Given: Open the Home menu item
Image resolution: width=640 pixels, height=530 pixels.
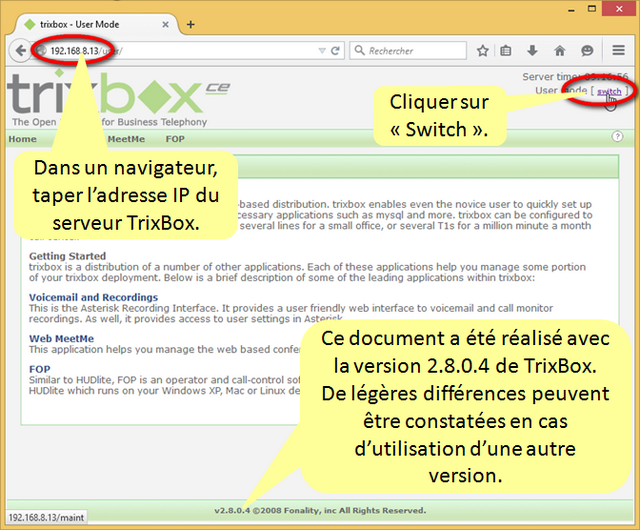Looking at the screenshot, I should pos(22,139).
